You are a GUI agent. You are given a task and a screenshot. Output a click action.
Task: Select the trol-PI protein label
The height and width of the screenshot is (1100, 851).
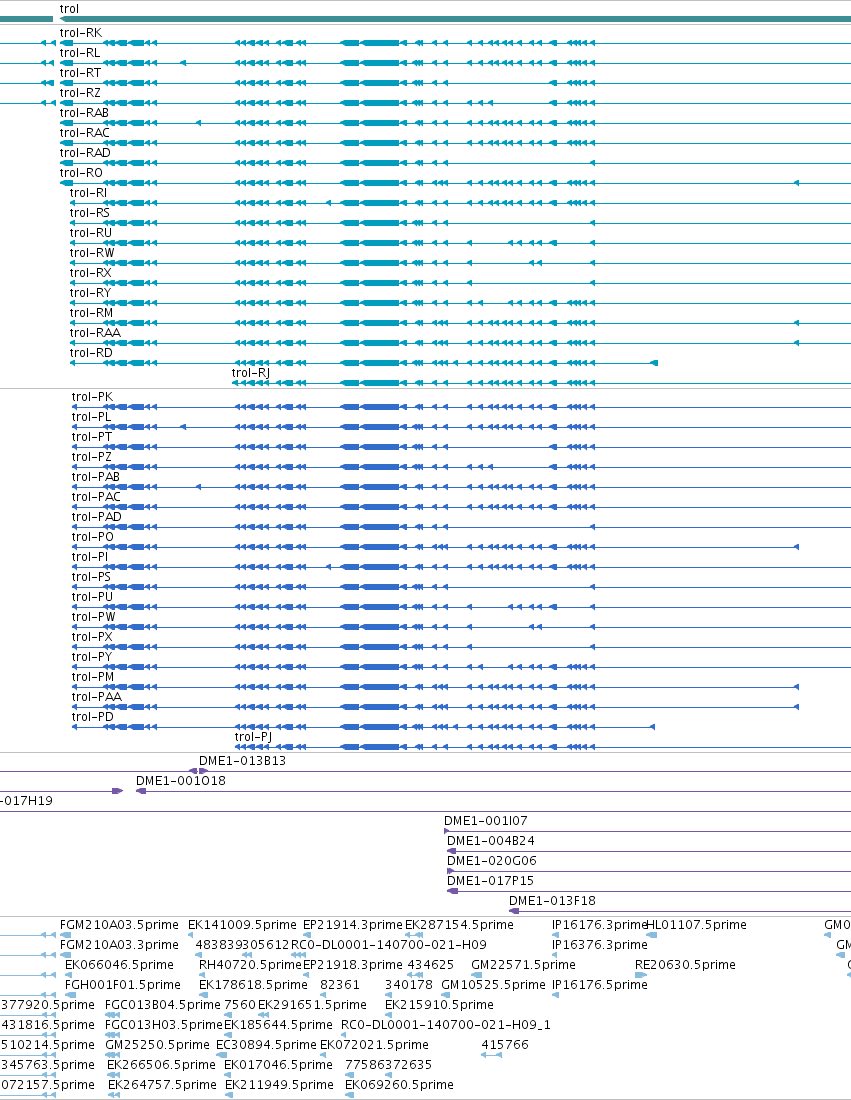click(90, 557)
